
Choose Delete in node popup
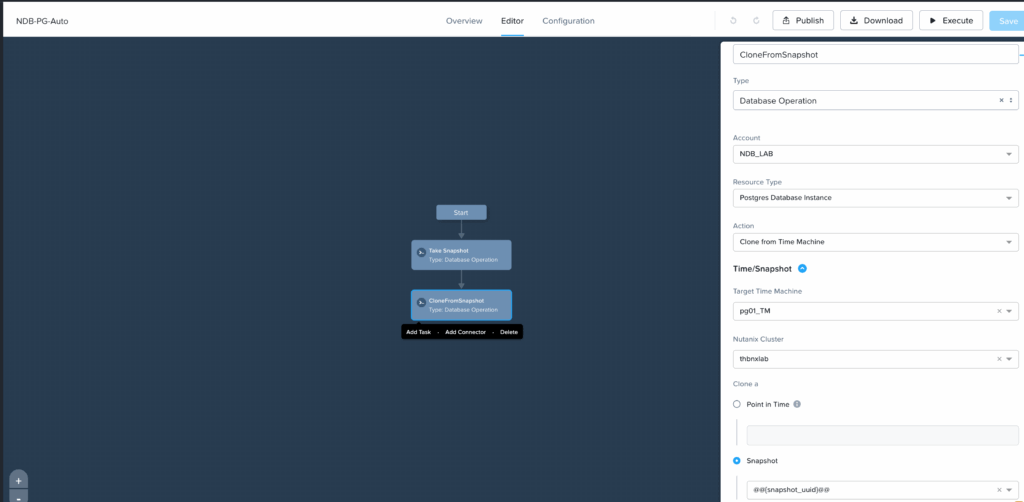click(509, 332)
